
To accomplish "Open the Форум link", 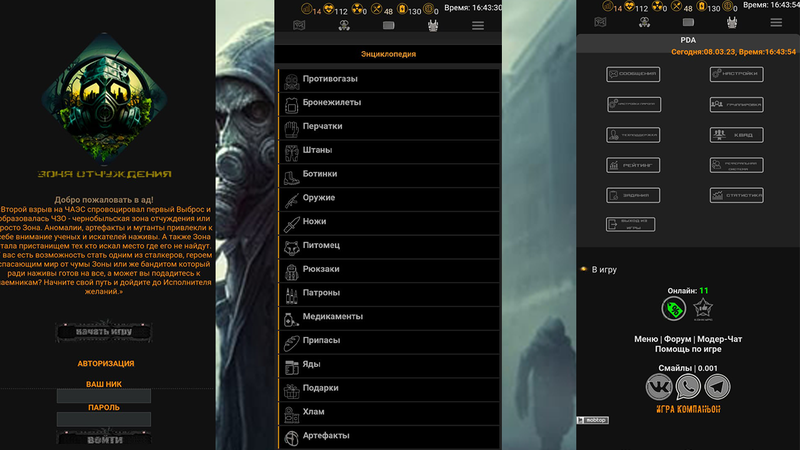I will (678, 339).
